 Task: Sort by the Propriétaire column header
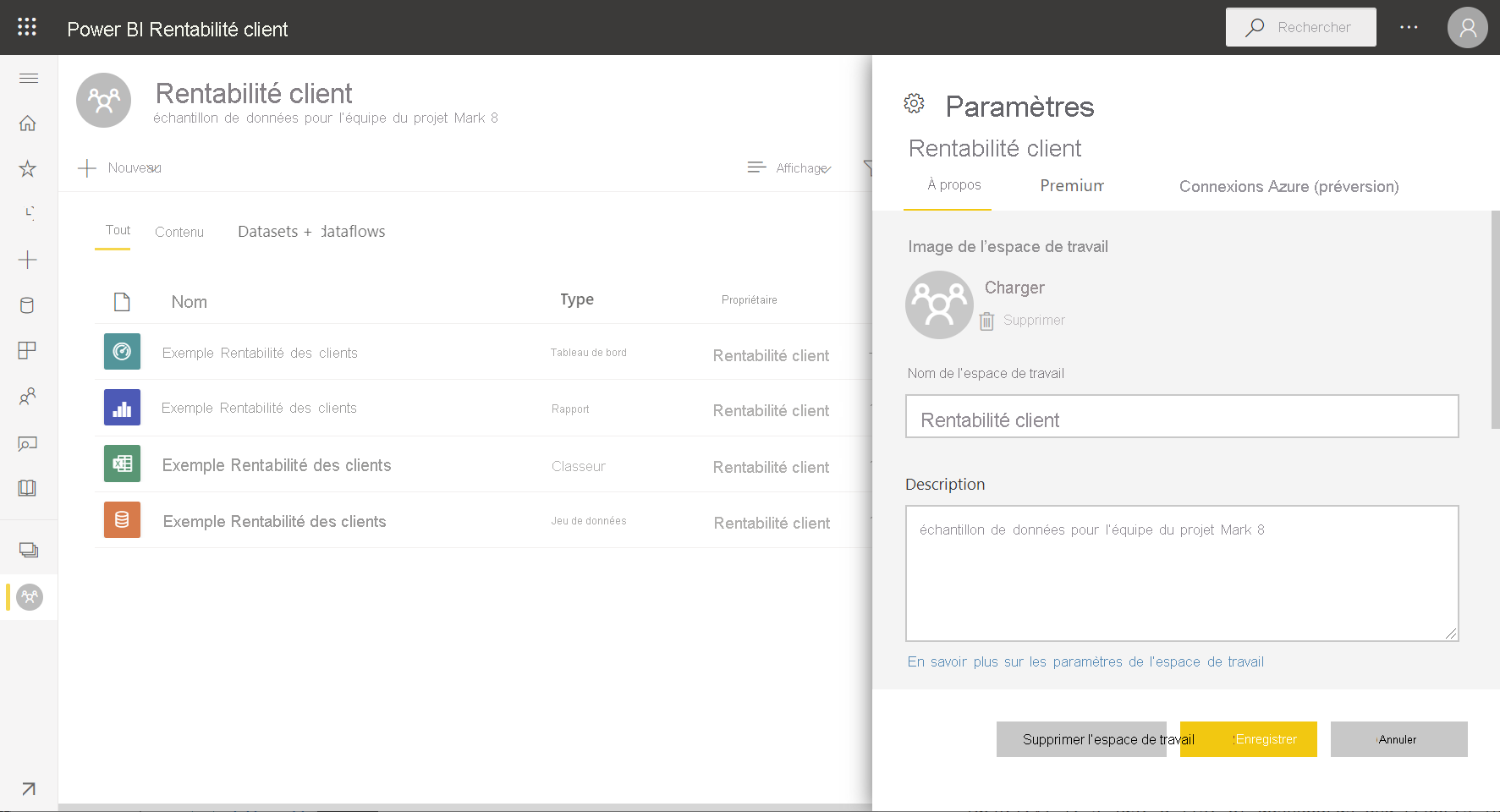click(x=749, y=300)
